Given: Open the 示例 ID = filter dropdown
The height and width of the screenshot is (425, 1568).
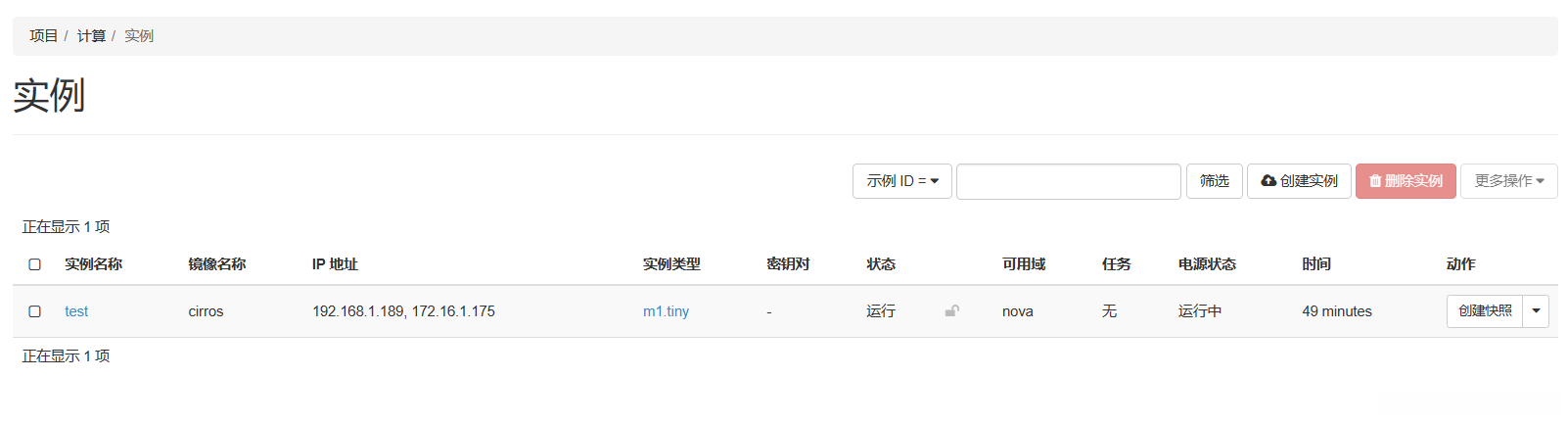Looking at the screenshot, I should pyautogui.click(x=901, y=181).
